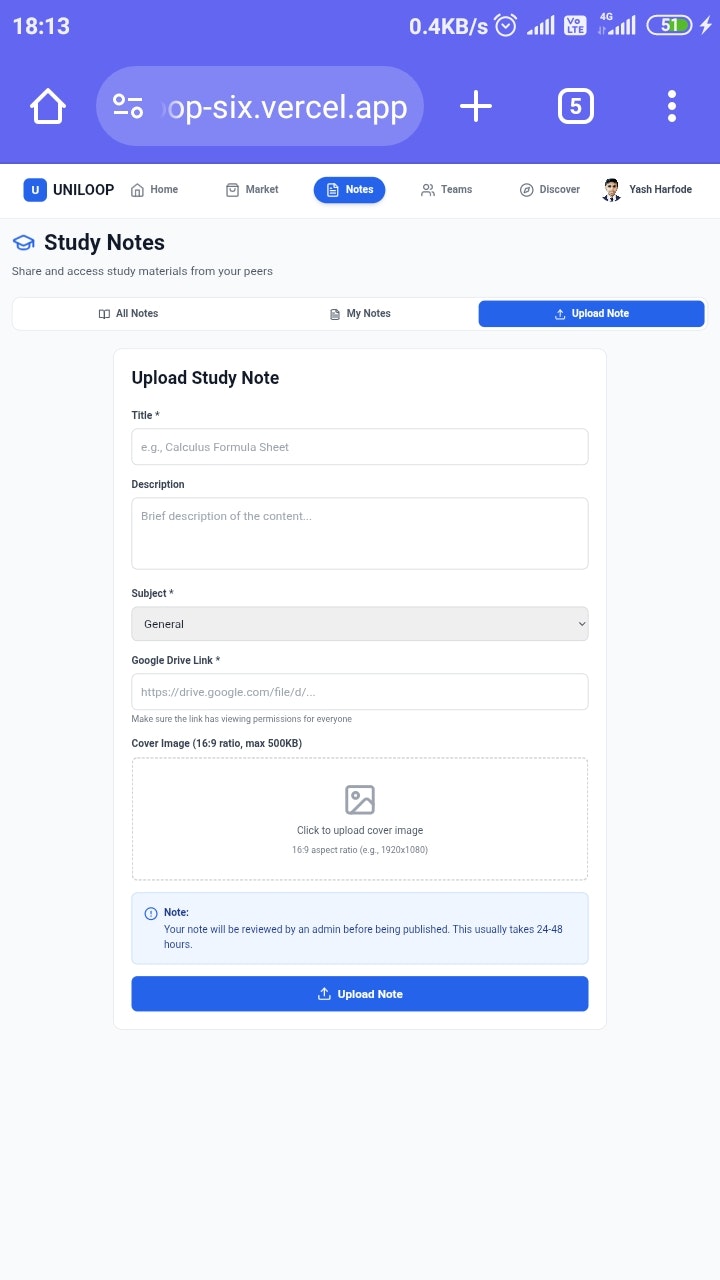
Task: Expand the subject selector chevron
Action: tap(579, 623)
